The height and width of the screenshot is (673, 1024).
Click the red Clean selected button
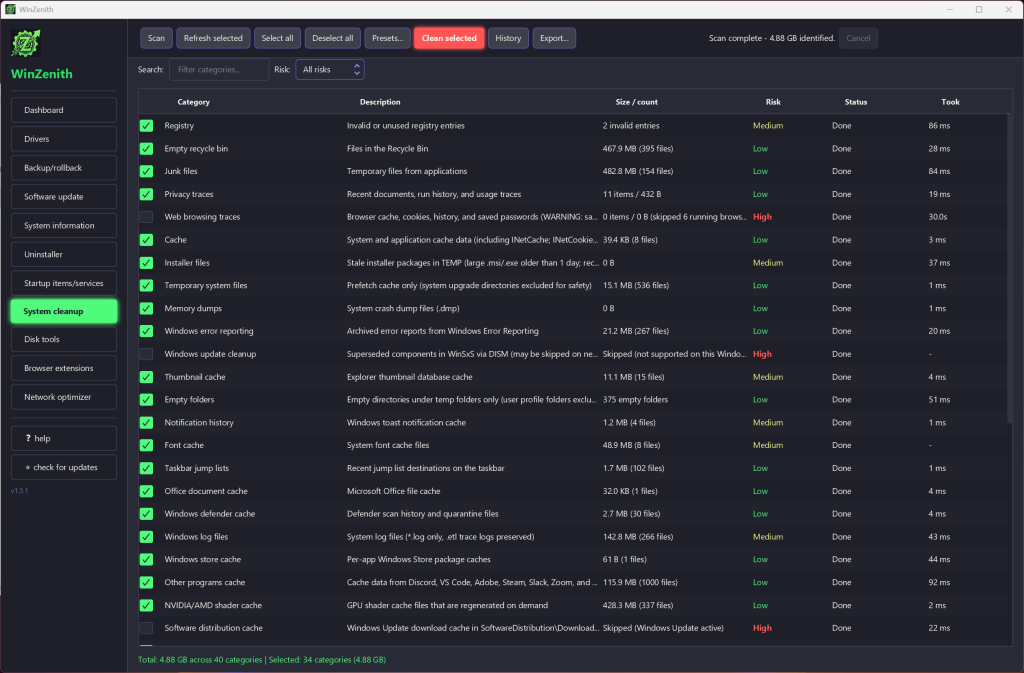449,38
